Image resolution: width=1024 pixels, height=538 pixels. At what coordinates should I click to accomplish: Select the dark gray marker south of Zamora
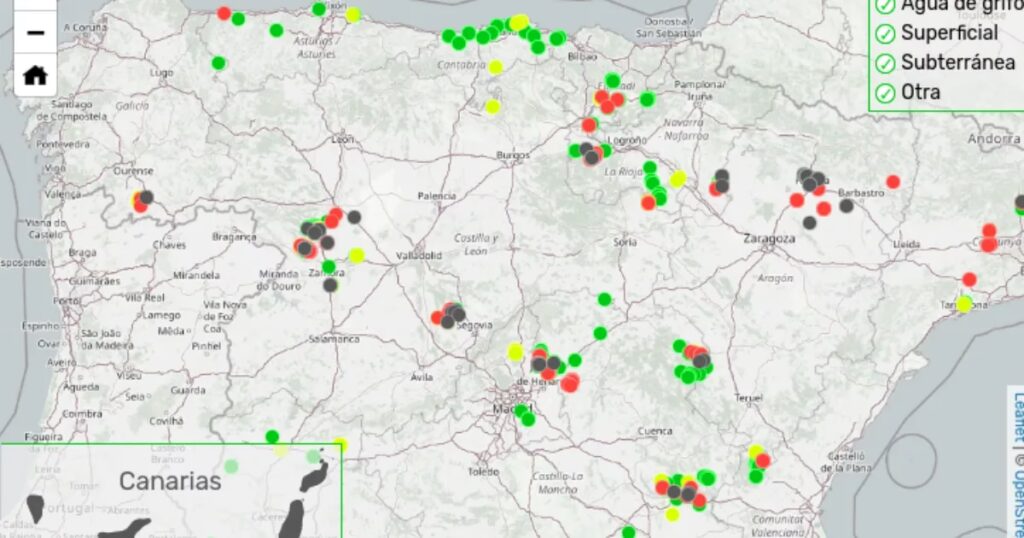tap(330, 285)
